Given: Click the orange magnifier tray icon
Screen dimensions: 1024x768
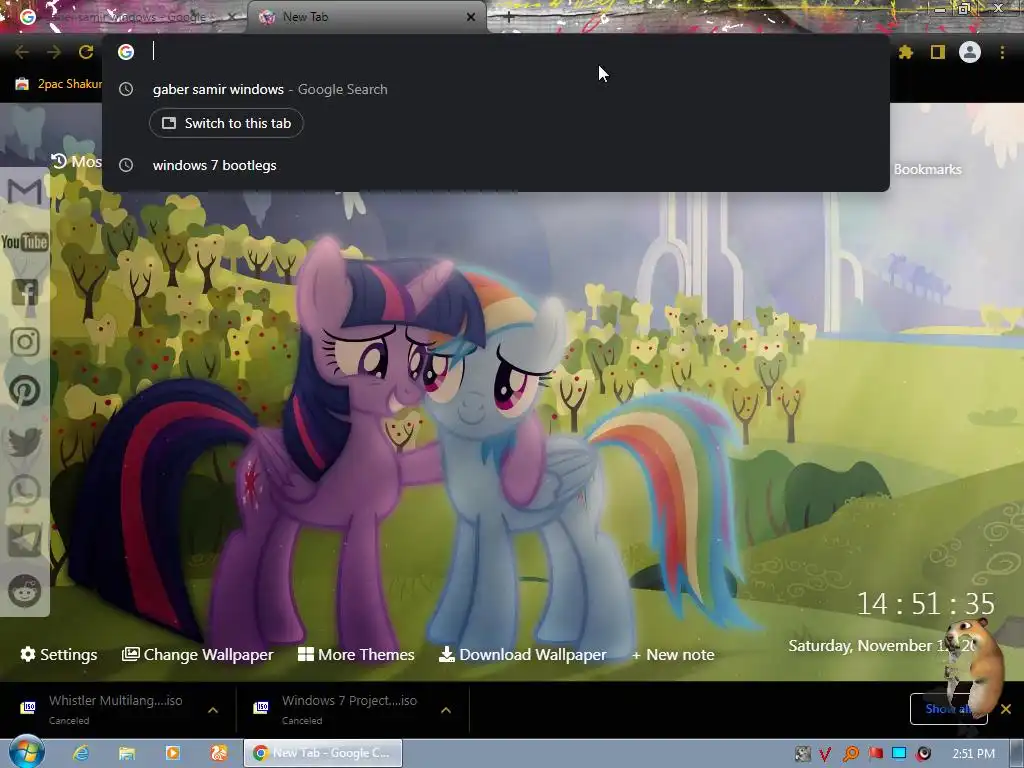Looking at the screenshot, I should coord(851,754).
